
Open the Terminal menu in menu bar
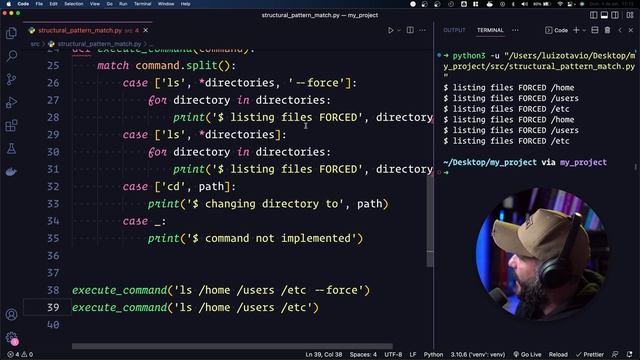point(142,4)
